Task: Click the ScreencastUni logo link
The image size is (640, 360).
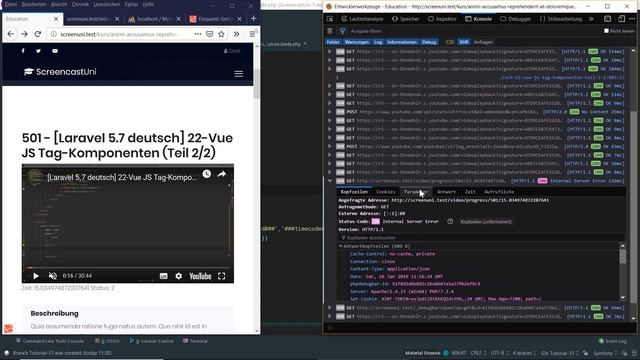Action: tap(60, 72)
